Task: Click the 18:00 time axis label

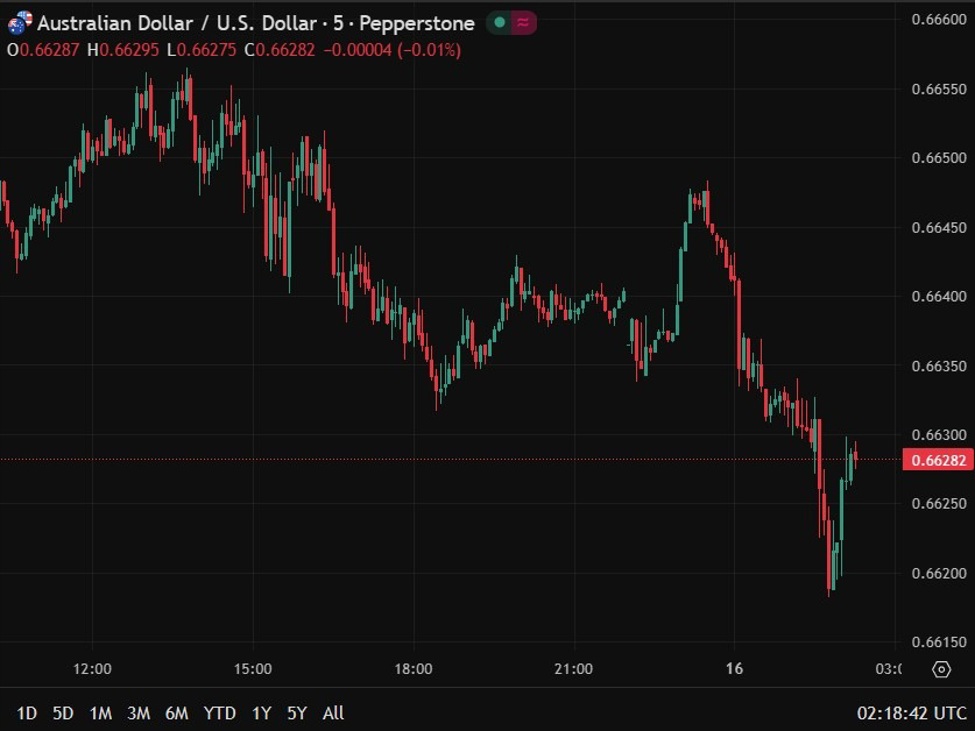Action: click(x=415, y=669)
